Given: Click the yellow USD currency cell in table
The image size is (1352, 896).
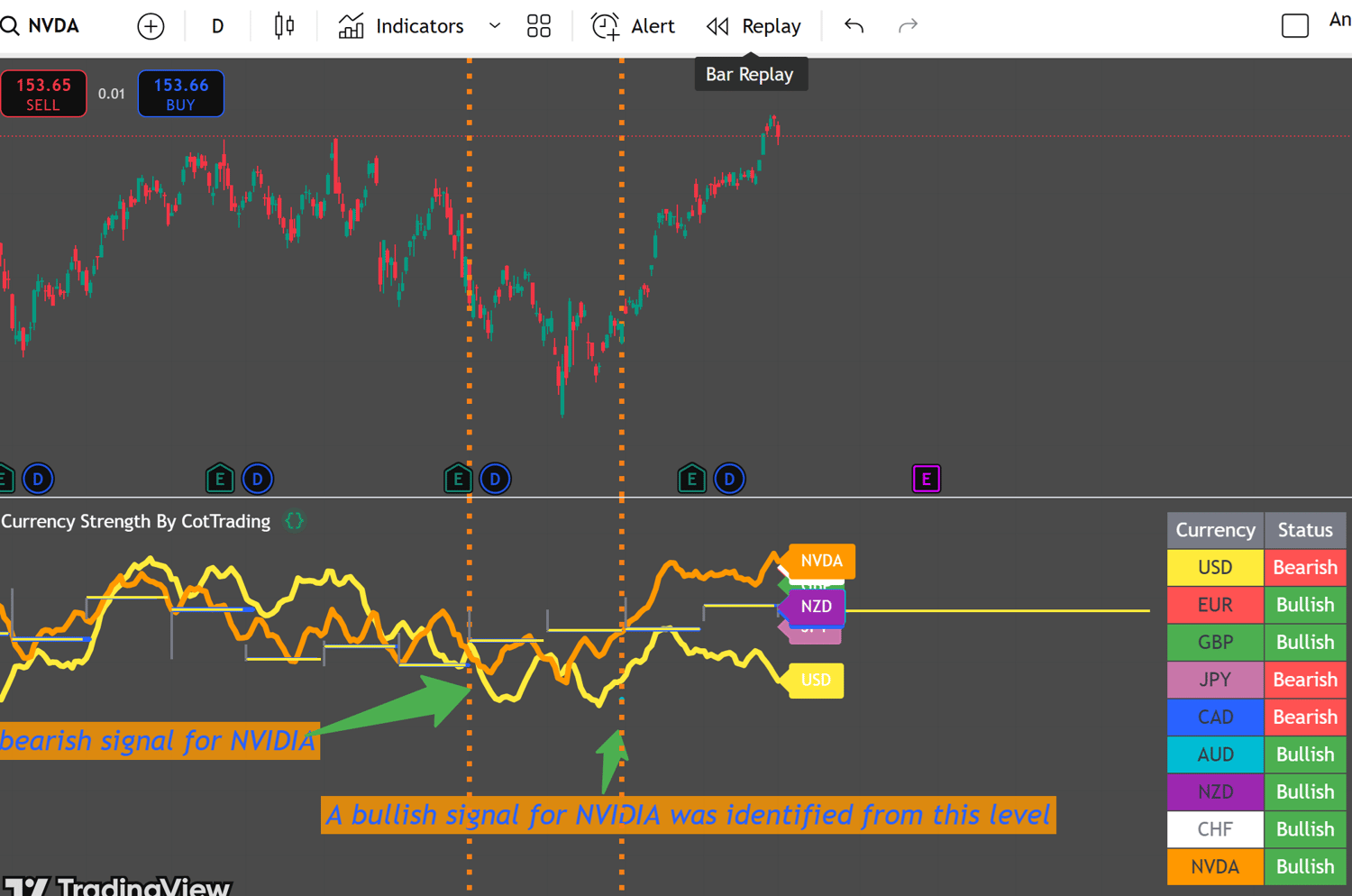Looking at the screenshot, I should (1215, 568).
